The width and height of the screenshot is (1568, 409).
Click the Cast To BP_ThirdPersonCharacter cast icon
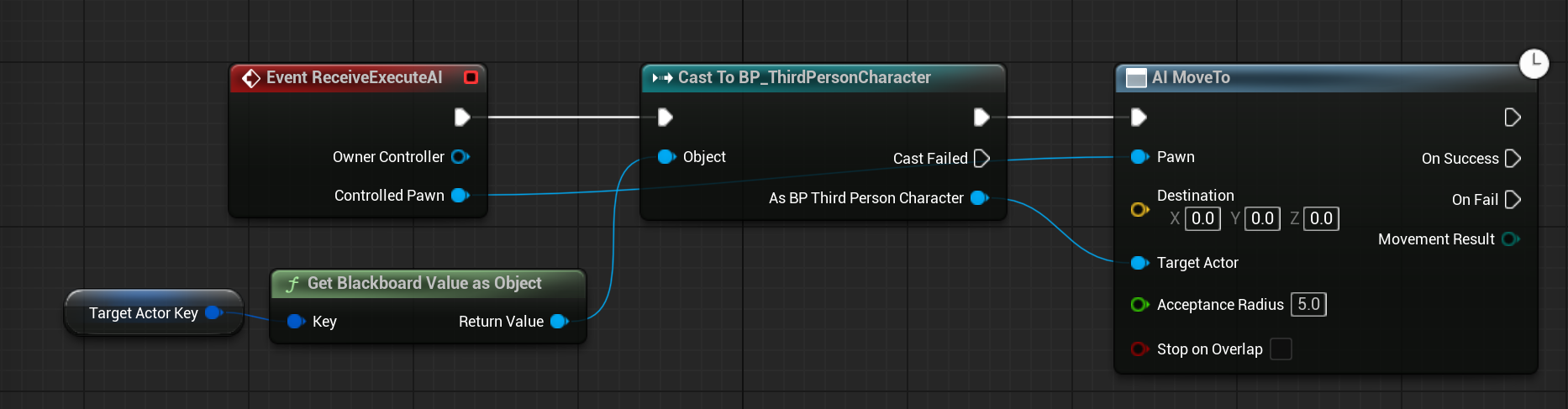[662, 78]
